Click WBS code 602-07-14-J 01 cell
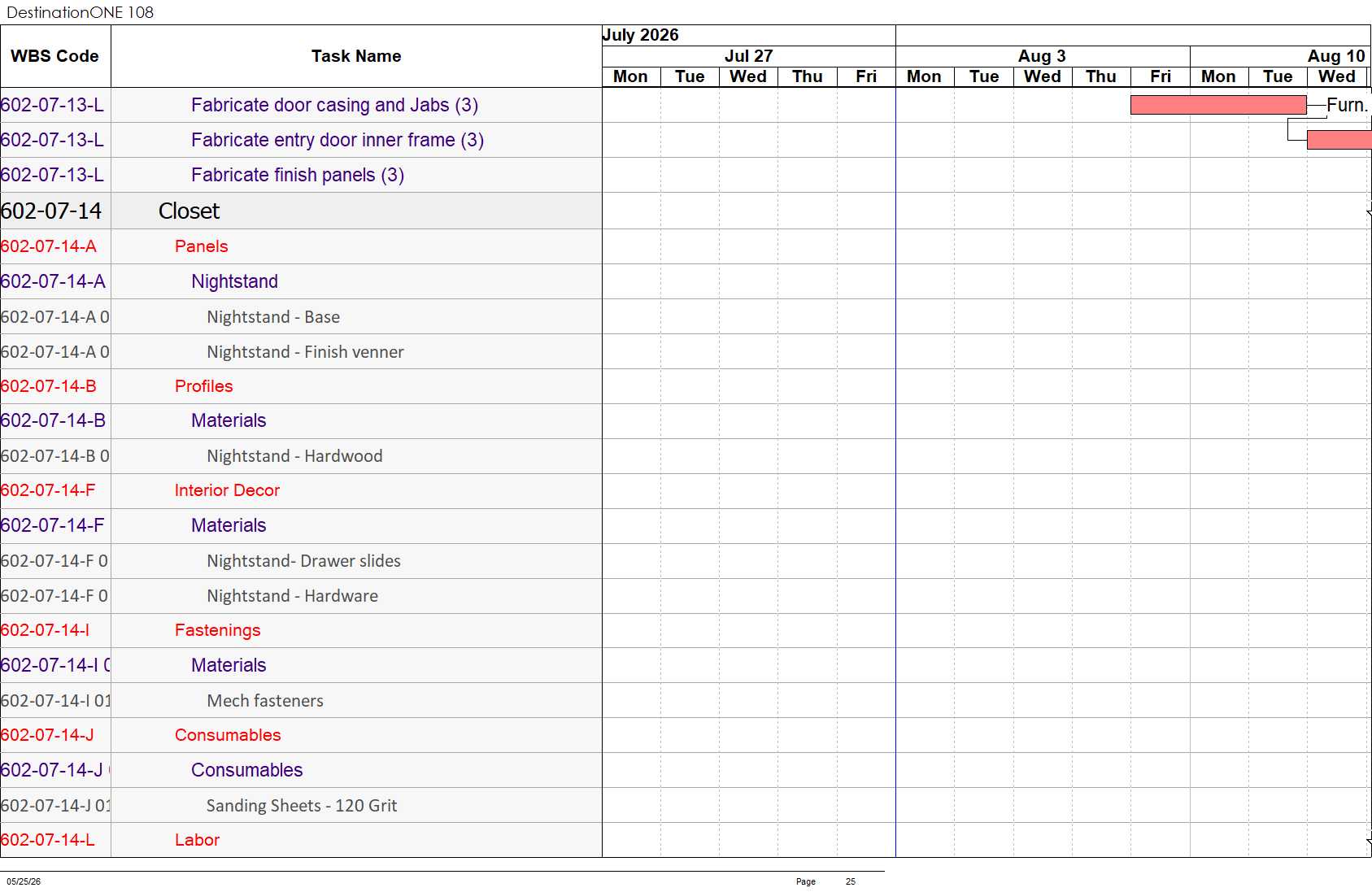 pos(55,806)
